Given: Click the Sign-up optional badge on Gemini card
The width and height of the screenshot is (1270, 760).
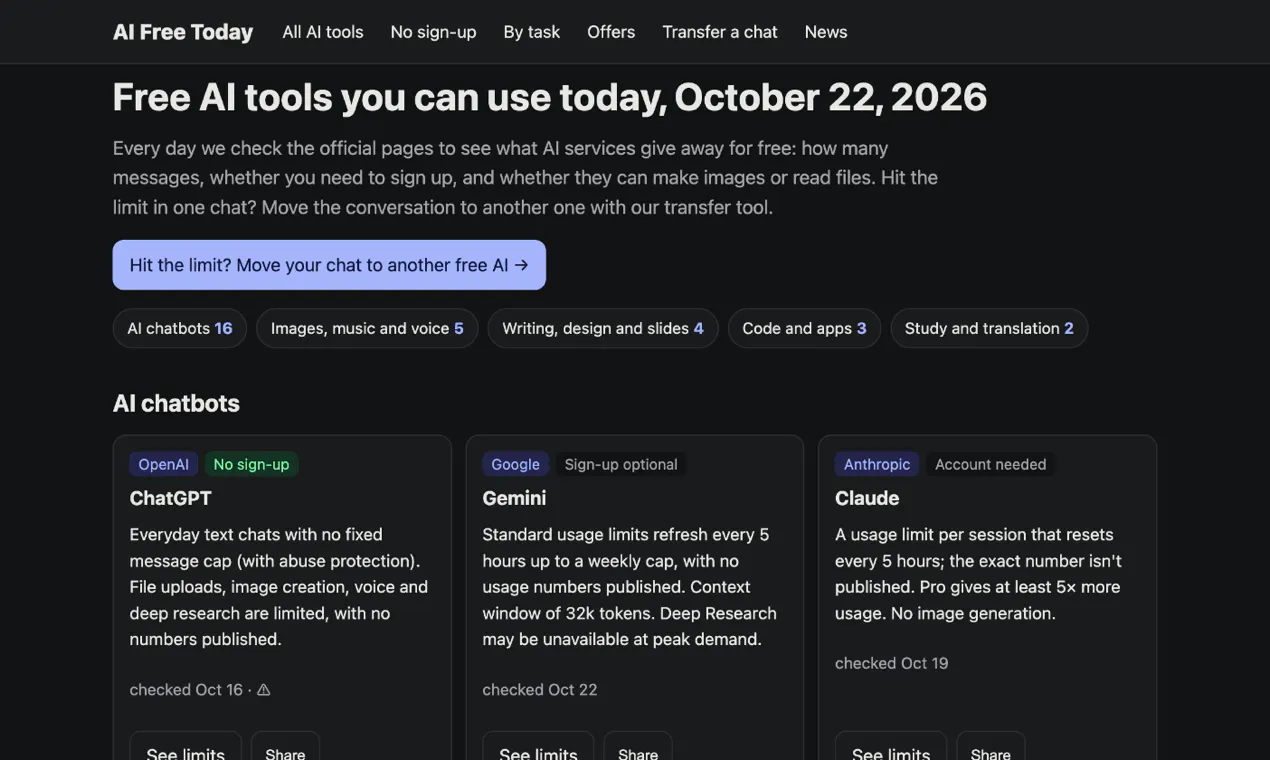Looking at the screenshot, I should (621, 464).
